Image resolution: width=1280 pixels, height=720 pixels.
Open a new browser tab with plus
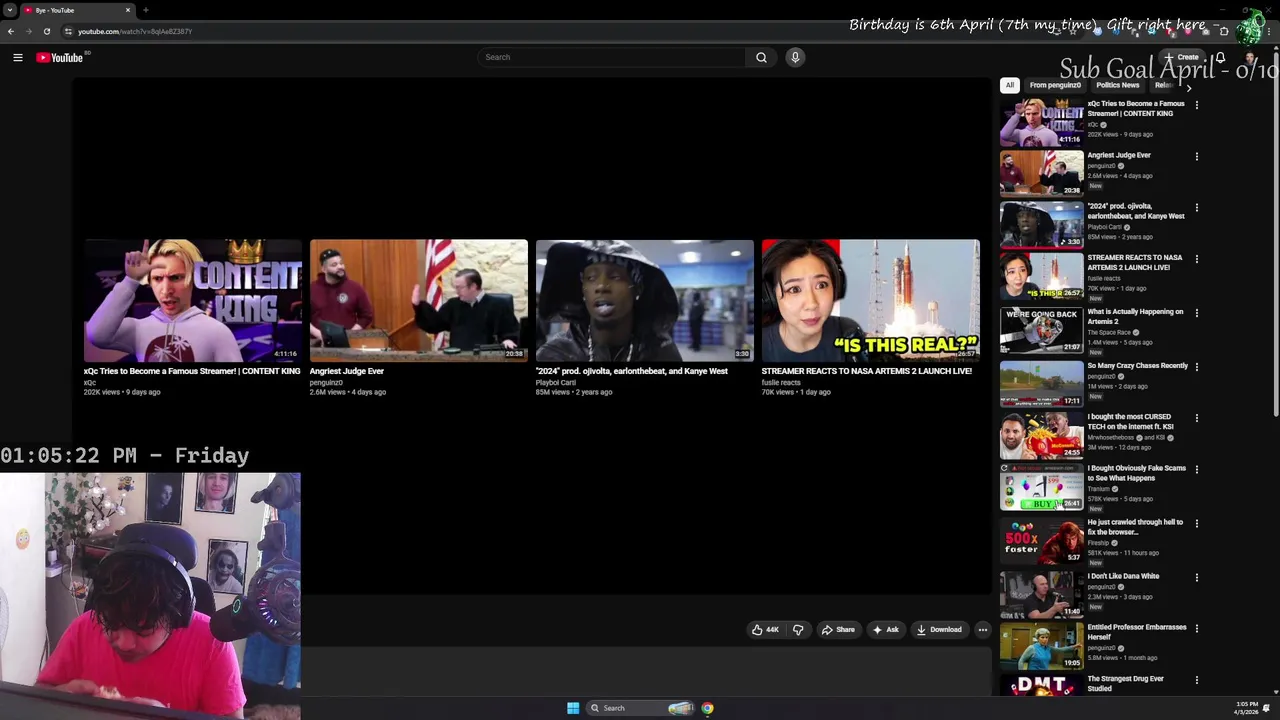tap(146, 10)
